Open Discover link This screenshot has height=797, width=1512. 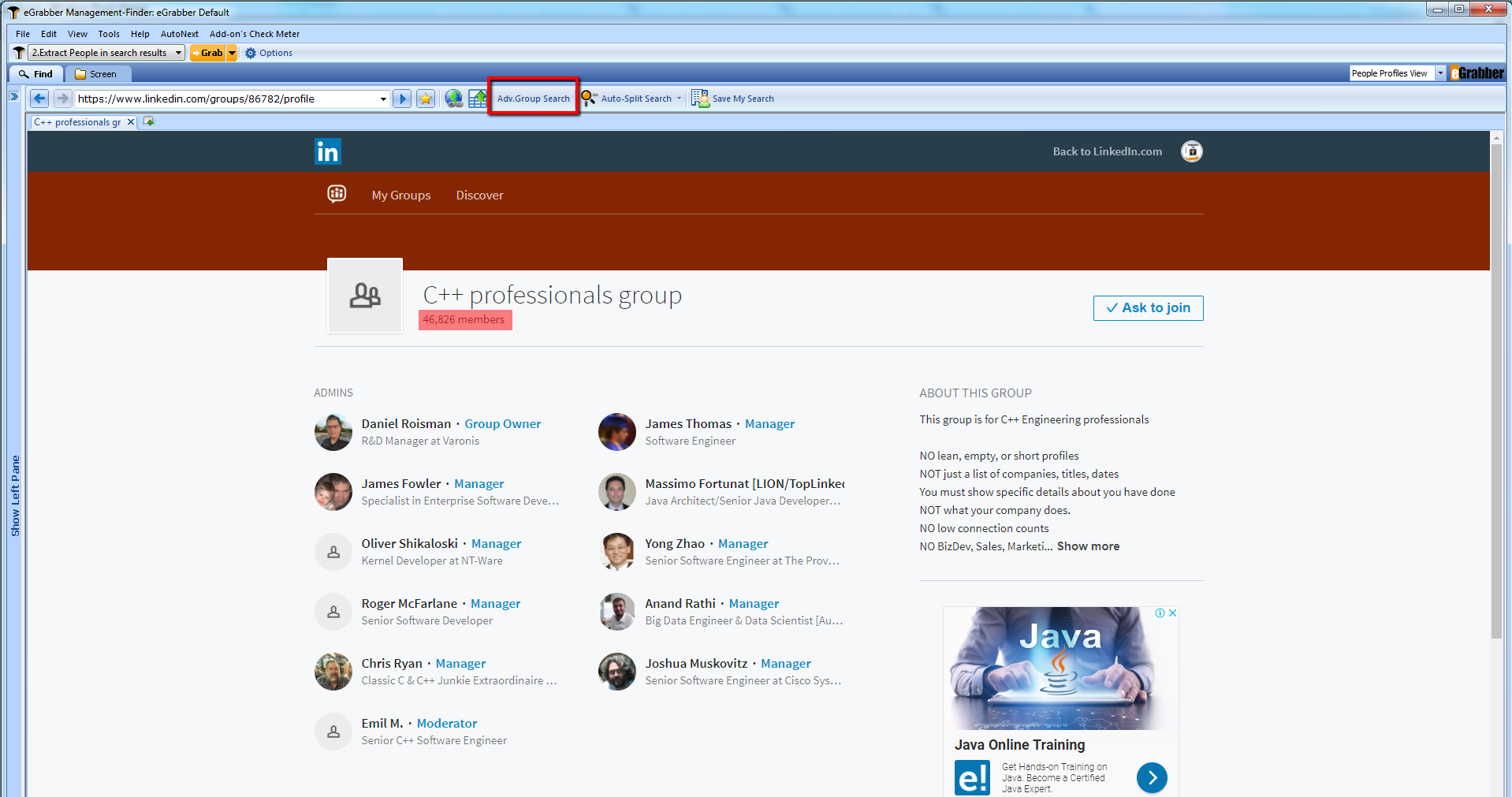tap(479, 196)
